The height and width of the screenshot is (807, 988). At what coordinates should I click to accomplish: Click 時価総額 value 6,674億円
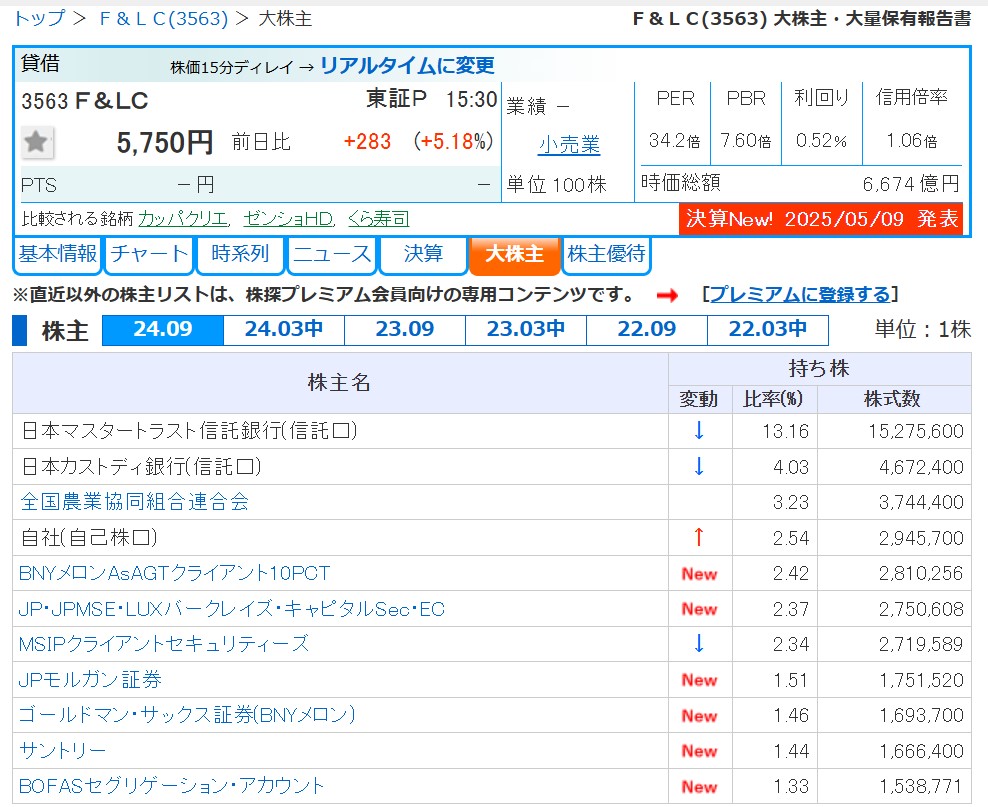911,184
